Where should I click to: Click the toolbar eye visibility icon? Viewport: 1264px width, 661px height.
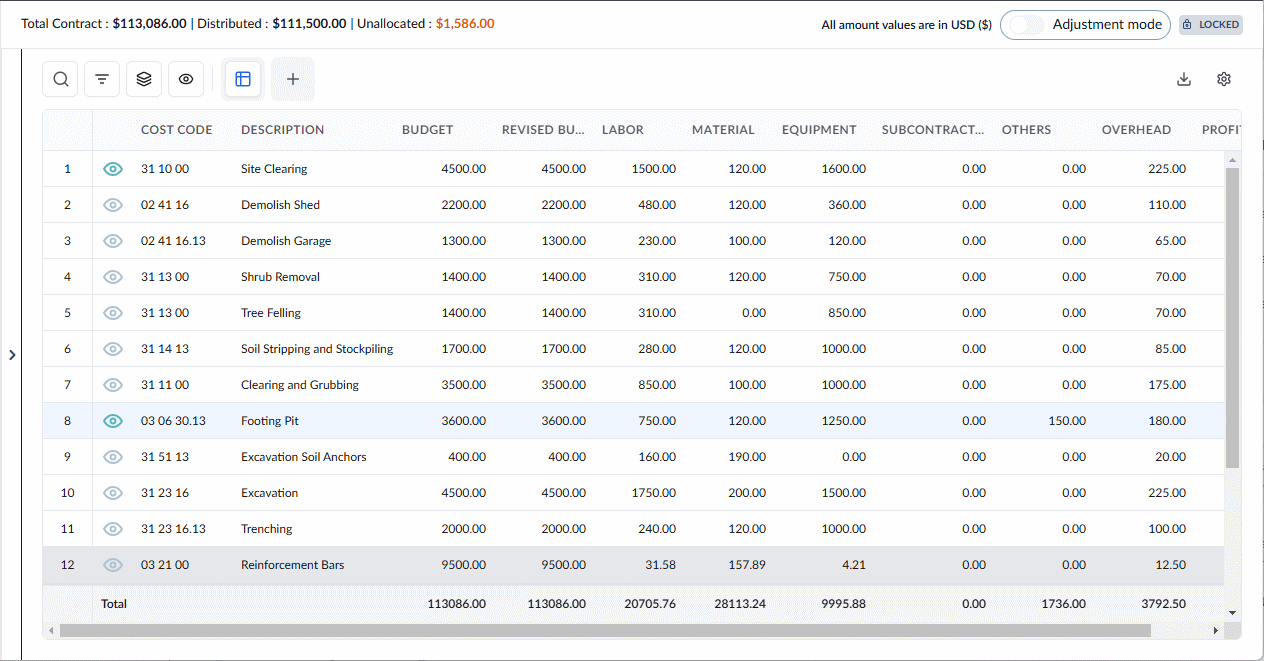point(186,79)
